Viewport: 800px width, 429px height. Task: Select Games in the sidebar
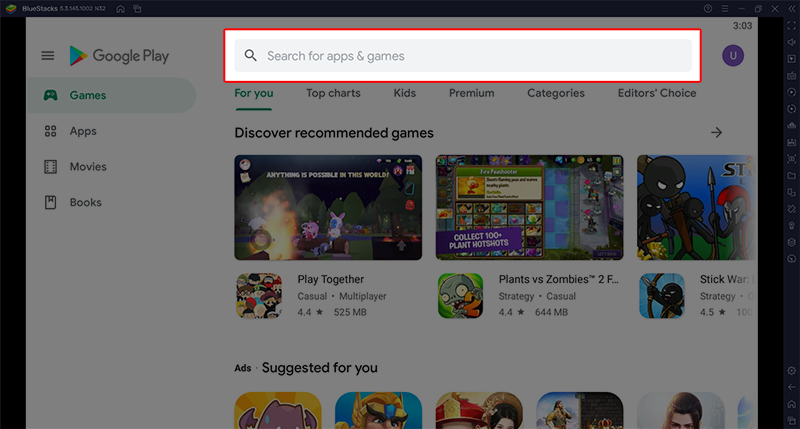tap(111, 95)
